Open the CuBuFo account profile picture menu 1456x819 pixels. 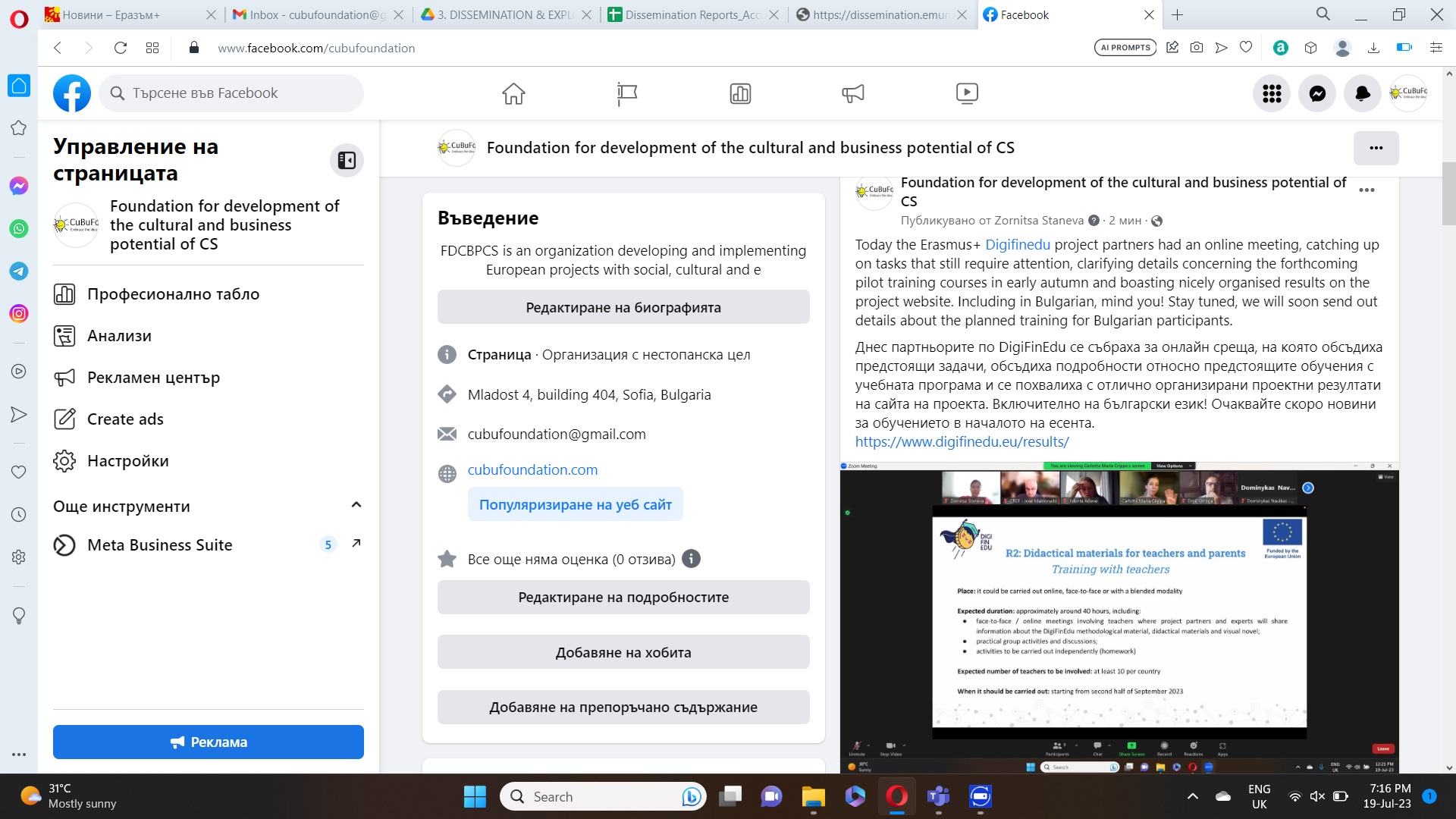(1408, 93)
